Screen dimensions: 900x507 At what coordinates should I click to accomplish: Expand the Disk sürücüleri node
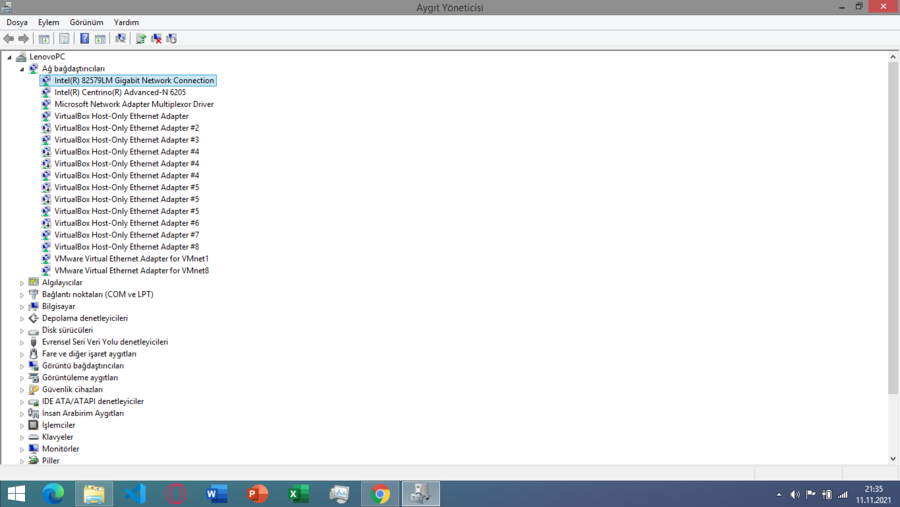pyautogui.click(x=22, y=331)
